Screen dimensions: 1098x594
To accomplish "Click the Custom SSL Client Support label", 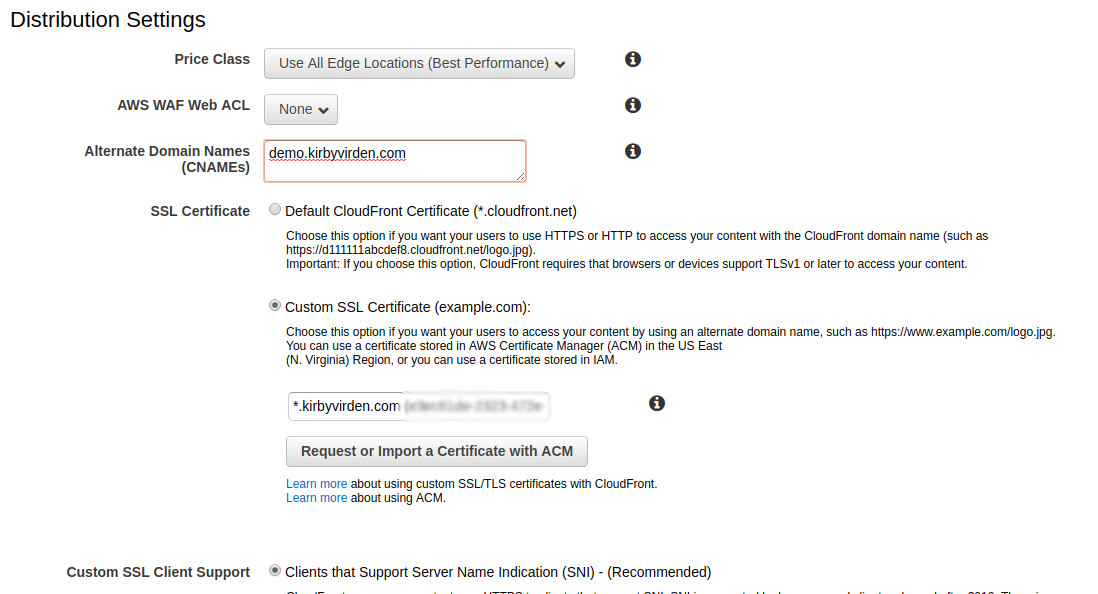I will click(158, 571).
